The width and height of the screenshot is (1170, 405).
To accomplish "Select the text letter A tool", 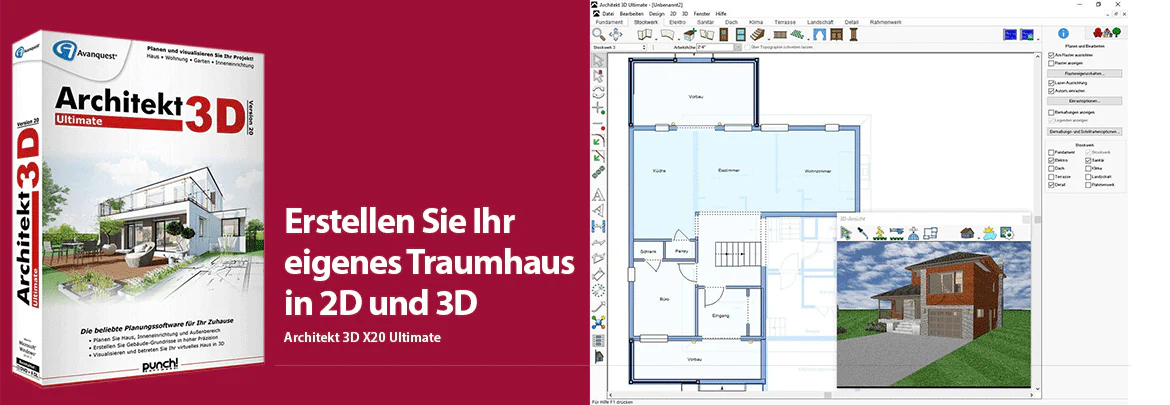I will tap(598, 193).
